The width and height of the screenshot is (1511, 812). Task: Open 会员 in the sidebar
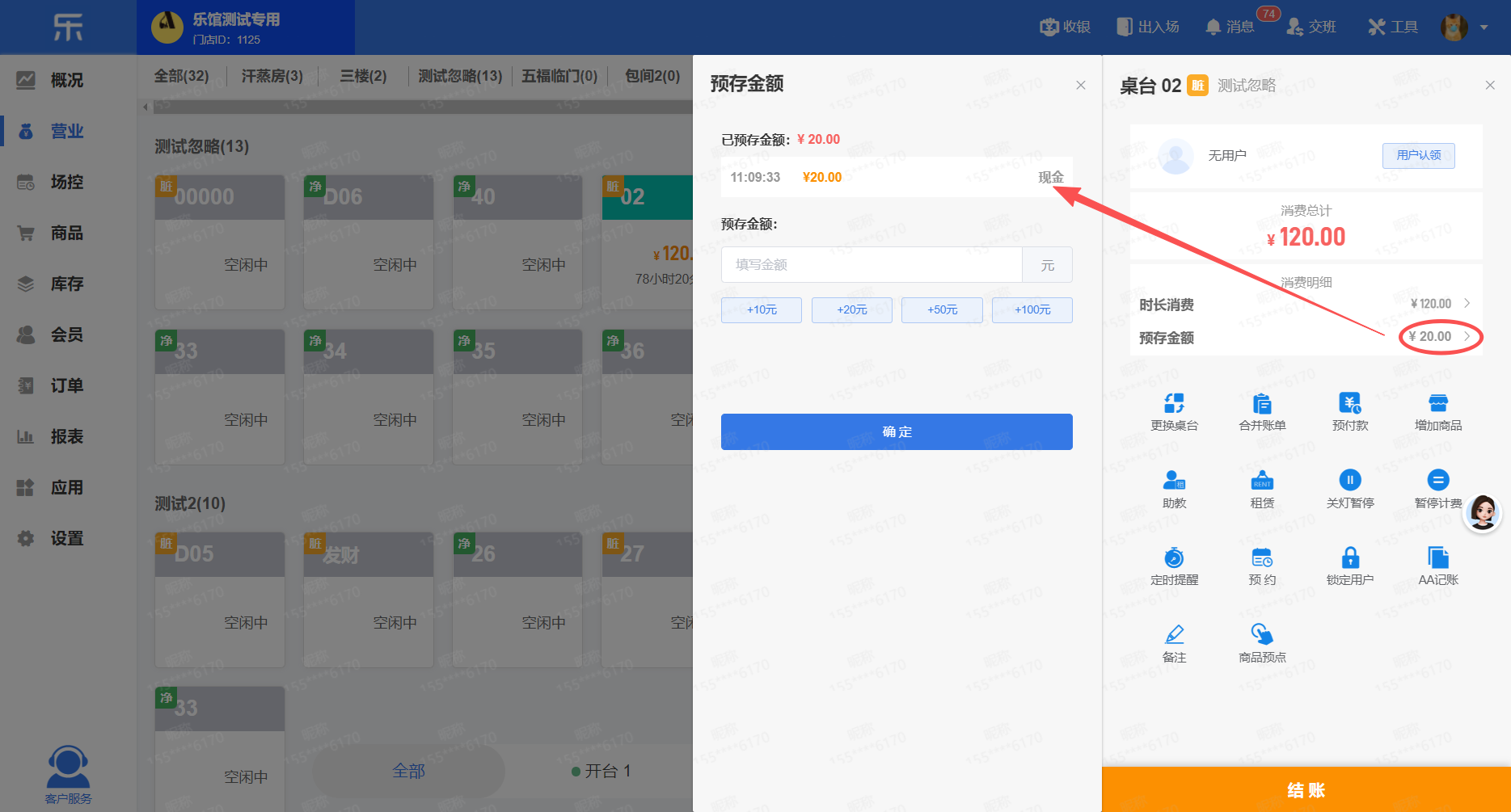point(68,334)
